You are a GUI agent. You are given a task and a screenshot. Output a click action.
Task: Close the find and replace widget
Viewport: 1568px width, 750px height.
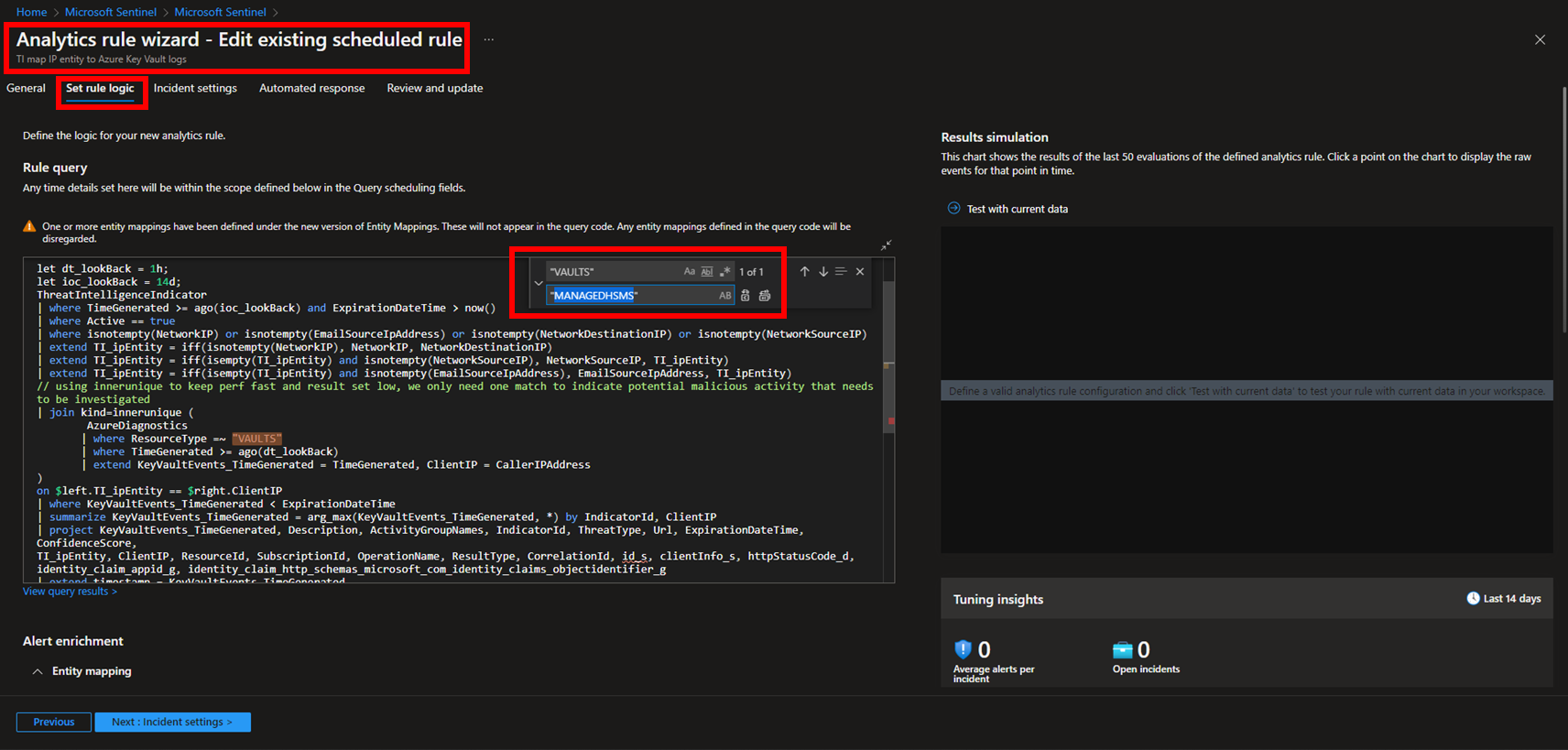point(860,272)
